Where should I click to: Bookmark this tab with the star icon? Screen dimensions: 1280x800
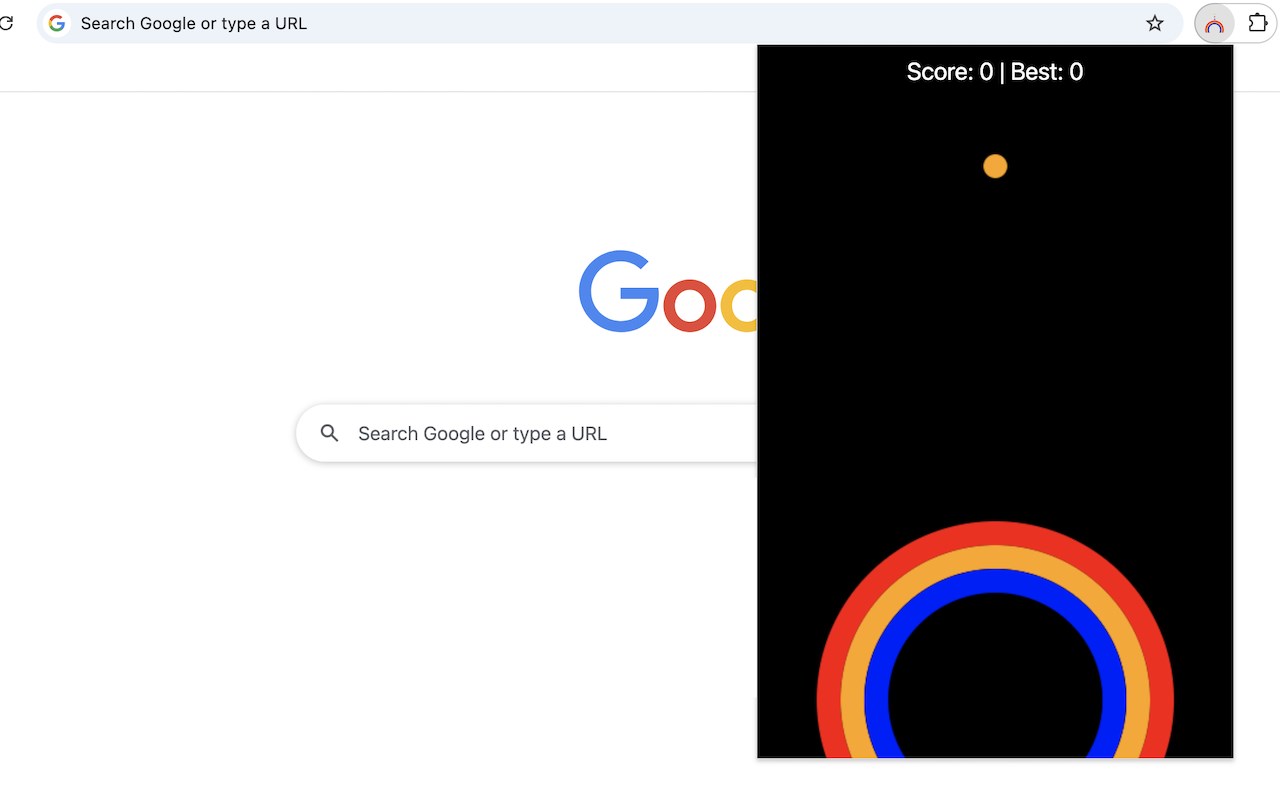(1155, 23)
